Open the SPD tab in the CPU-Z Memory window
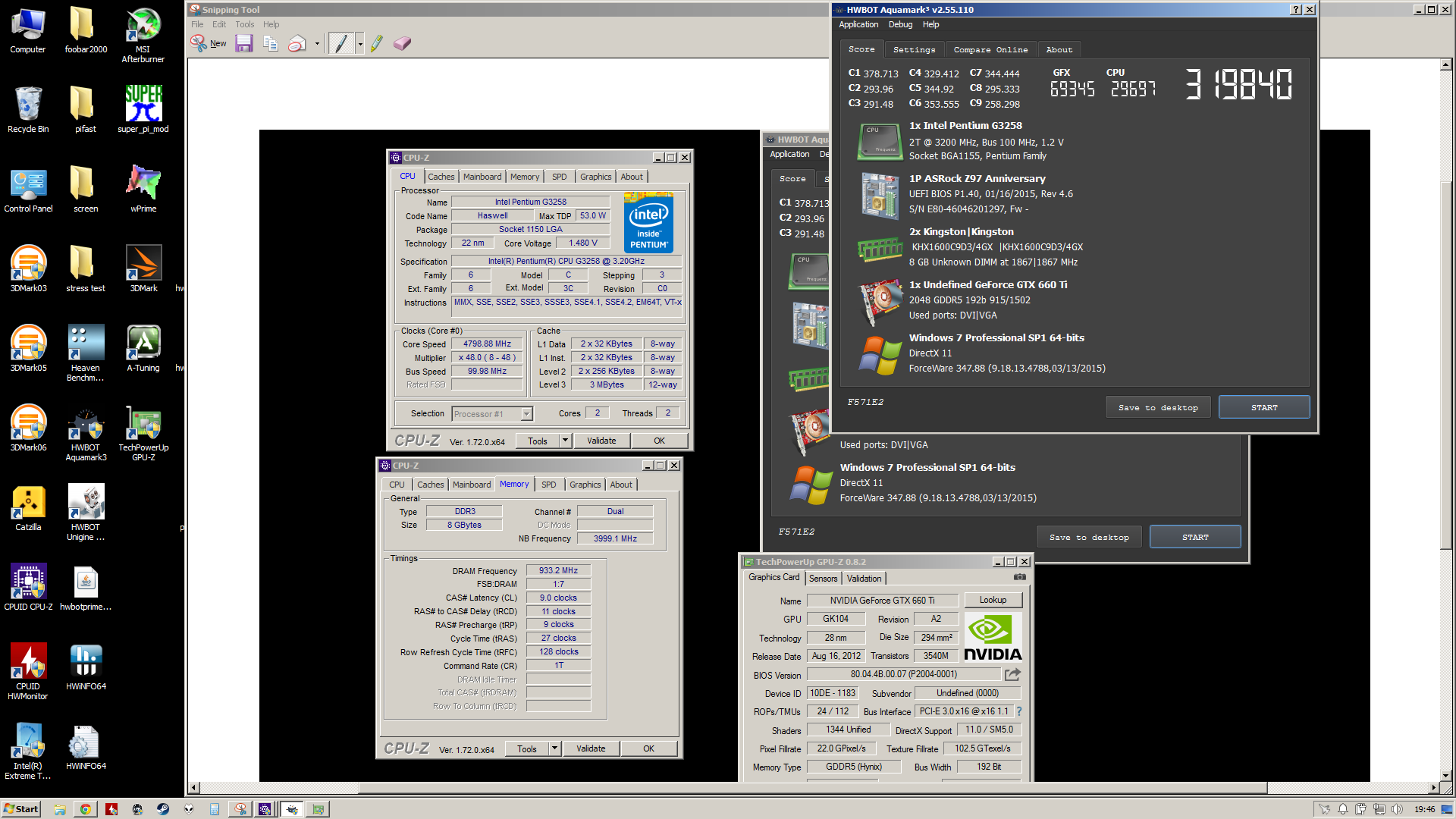 coord(548,485)
